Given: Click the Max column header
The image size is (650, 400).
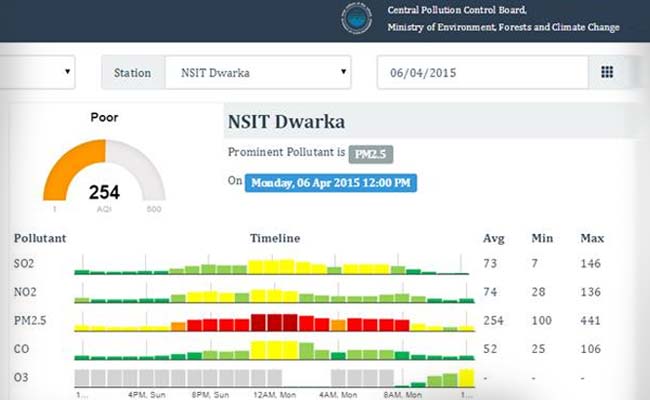Looking at the screenshot, I should (592, 239).
